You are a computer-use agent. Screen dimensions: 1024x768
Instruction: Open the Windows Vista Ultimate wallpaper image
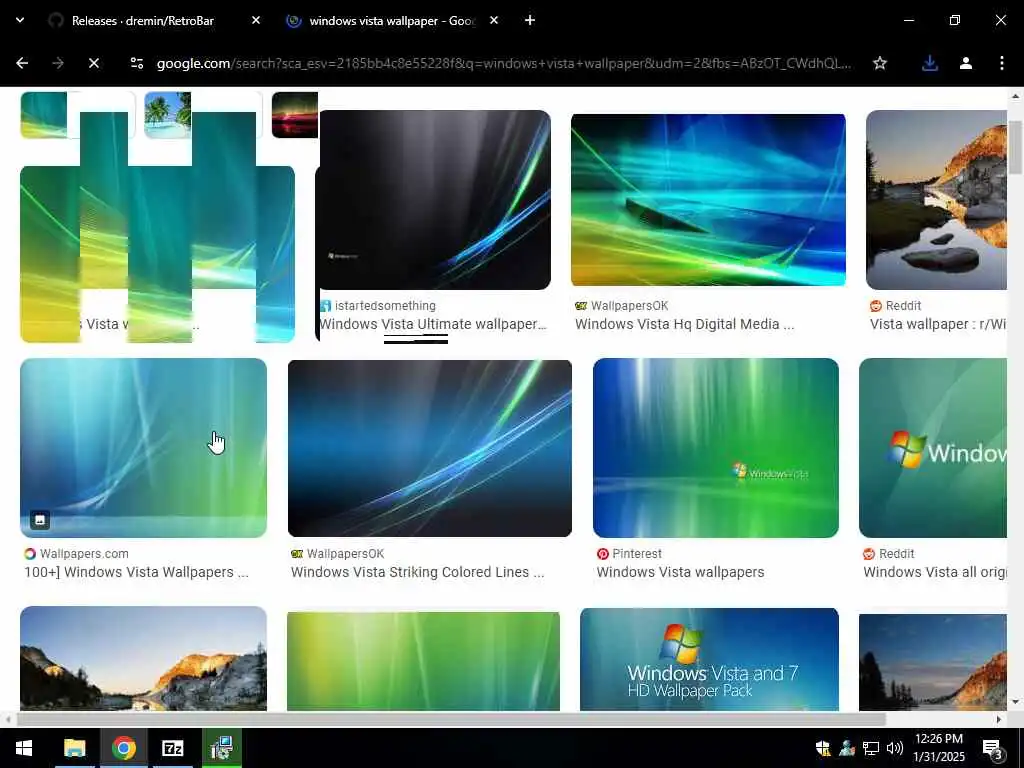(435, 200)
